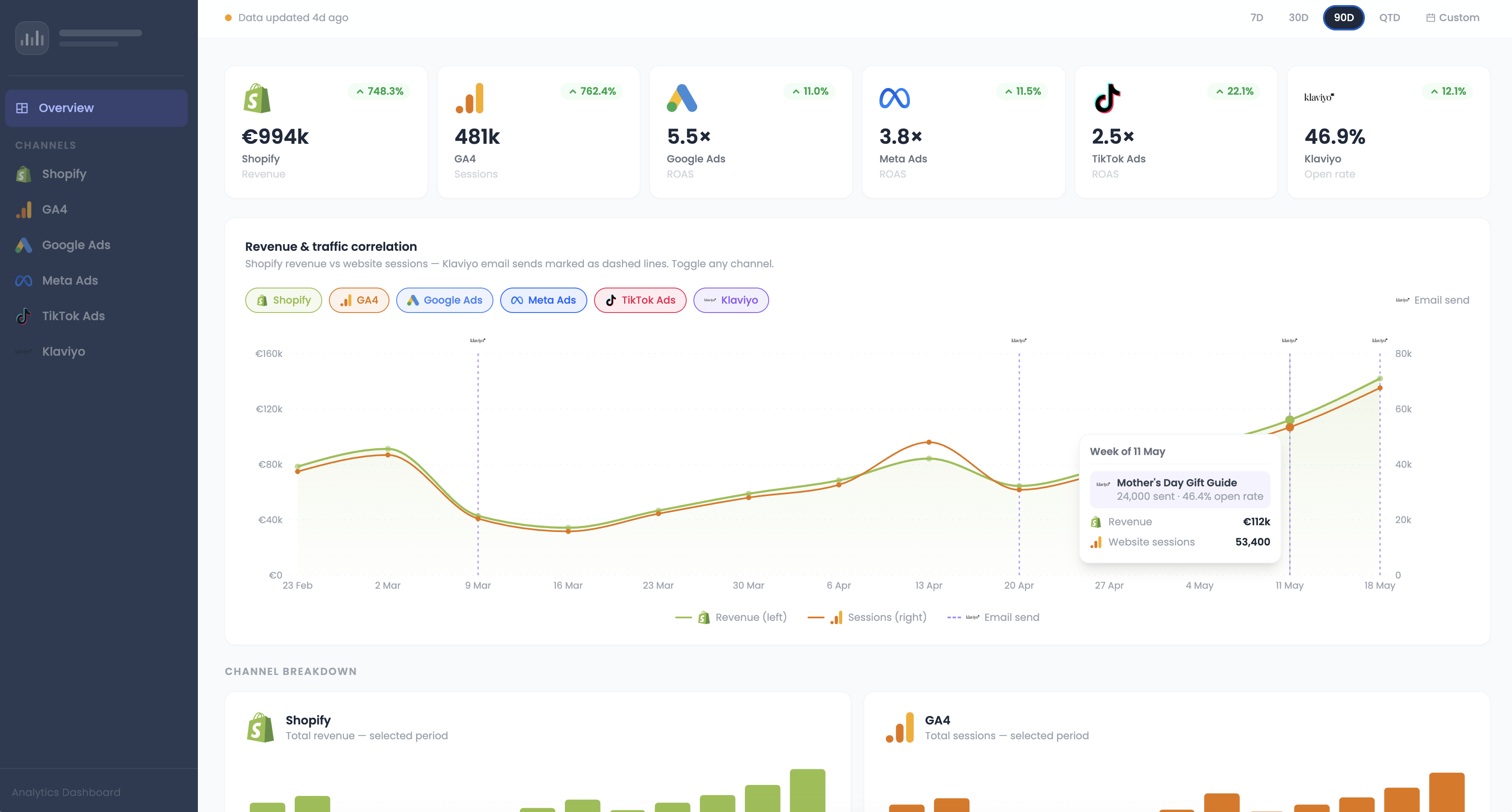Select the 30D time range tab
This screenshot has height=812, width=1512.
1298,18
